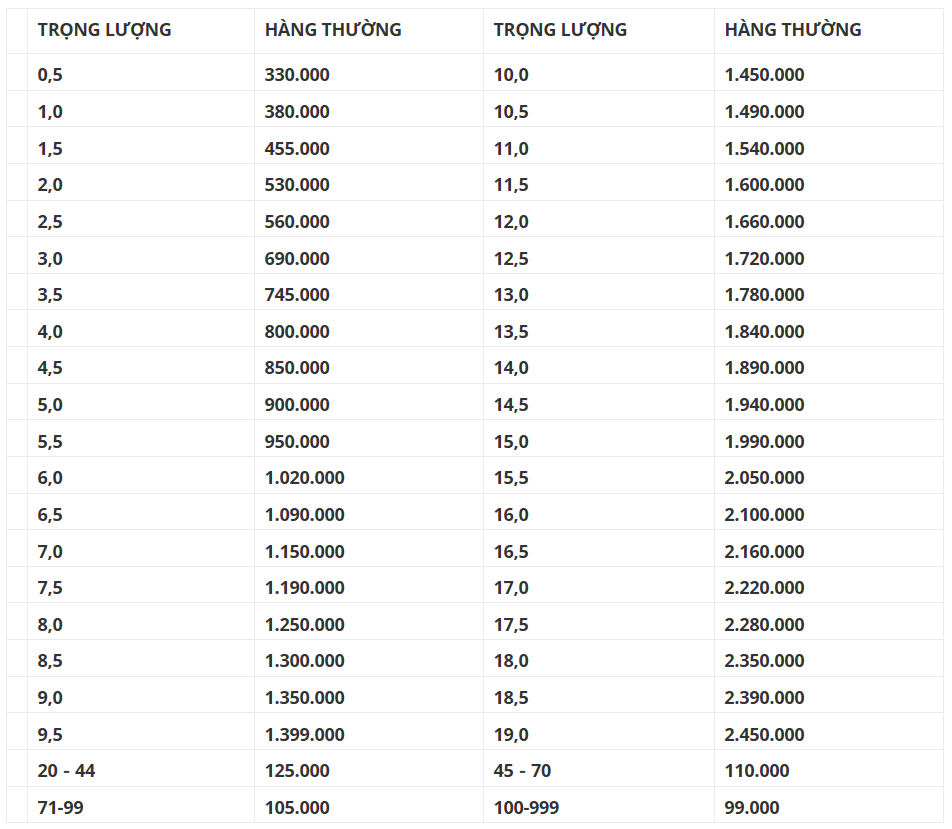Screen dimensions: 952x829
Task: Click the 2.450.000 price cell
Action: coord(764,735)
